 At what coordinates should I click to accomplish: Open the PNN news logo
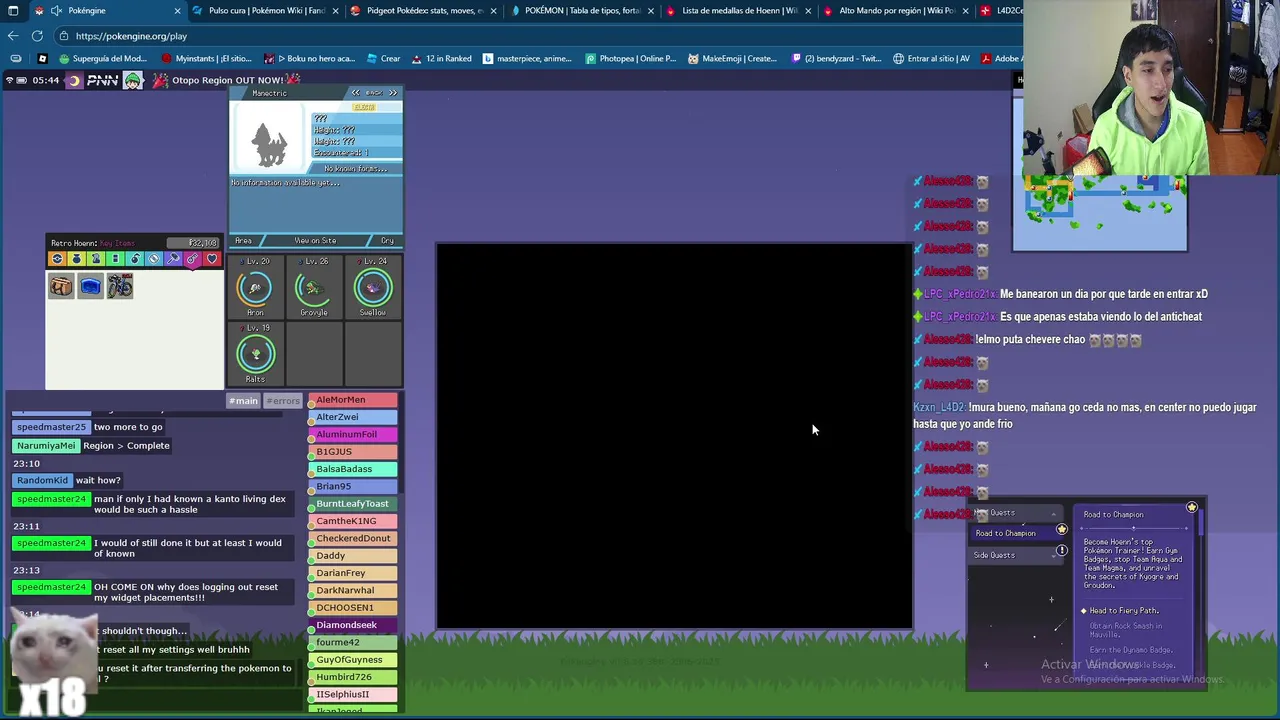click(103, 80)
